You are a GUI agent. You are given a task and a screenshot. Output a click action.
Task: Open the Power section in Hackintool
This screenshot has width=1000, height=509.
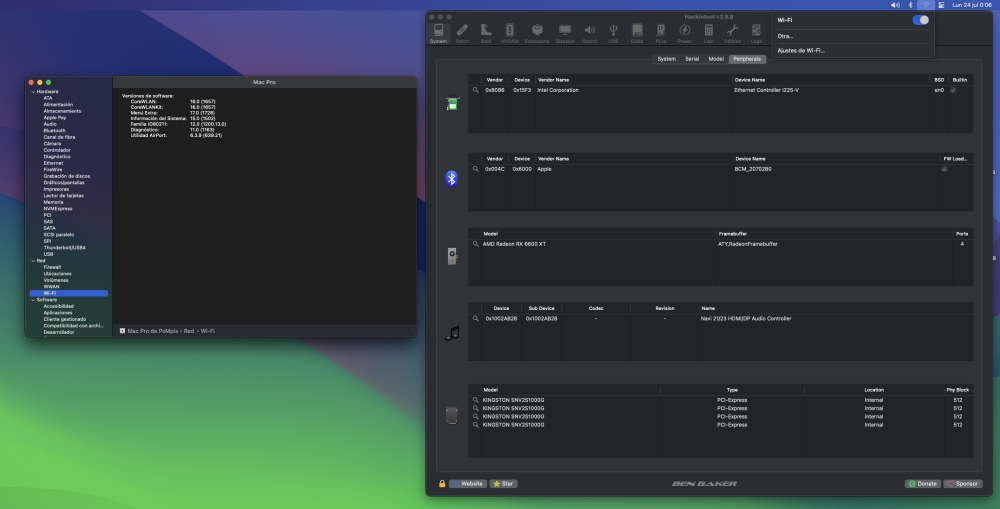(x=684, y=34)
